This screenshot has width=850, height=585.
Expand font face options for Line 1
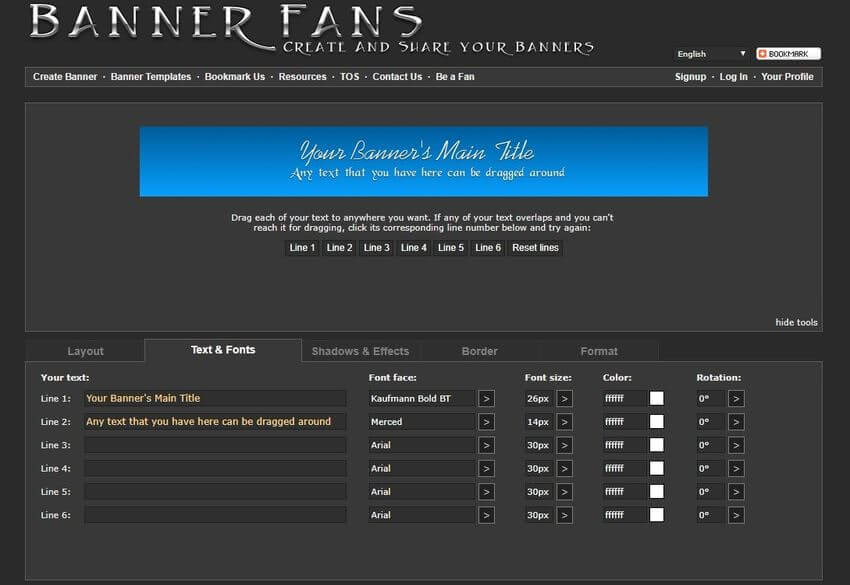point(486,398)
